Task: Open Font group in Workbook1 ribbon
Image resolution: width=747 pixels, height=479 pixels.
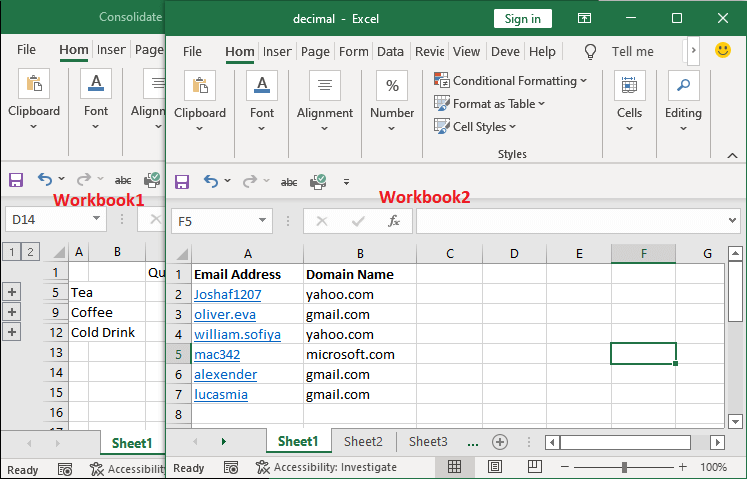Action: coord(96,100)
